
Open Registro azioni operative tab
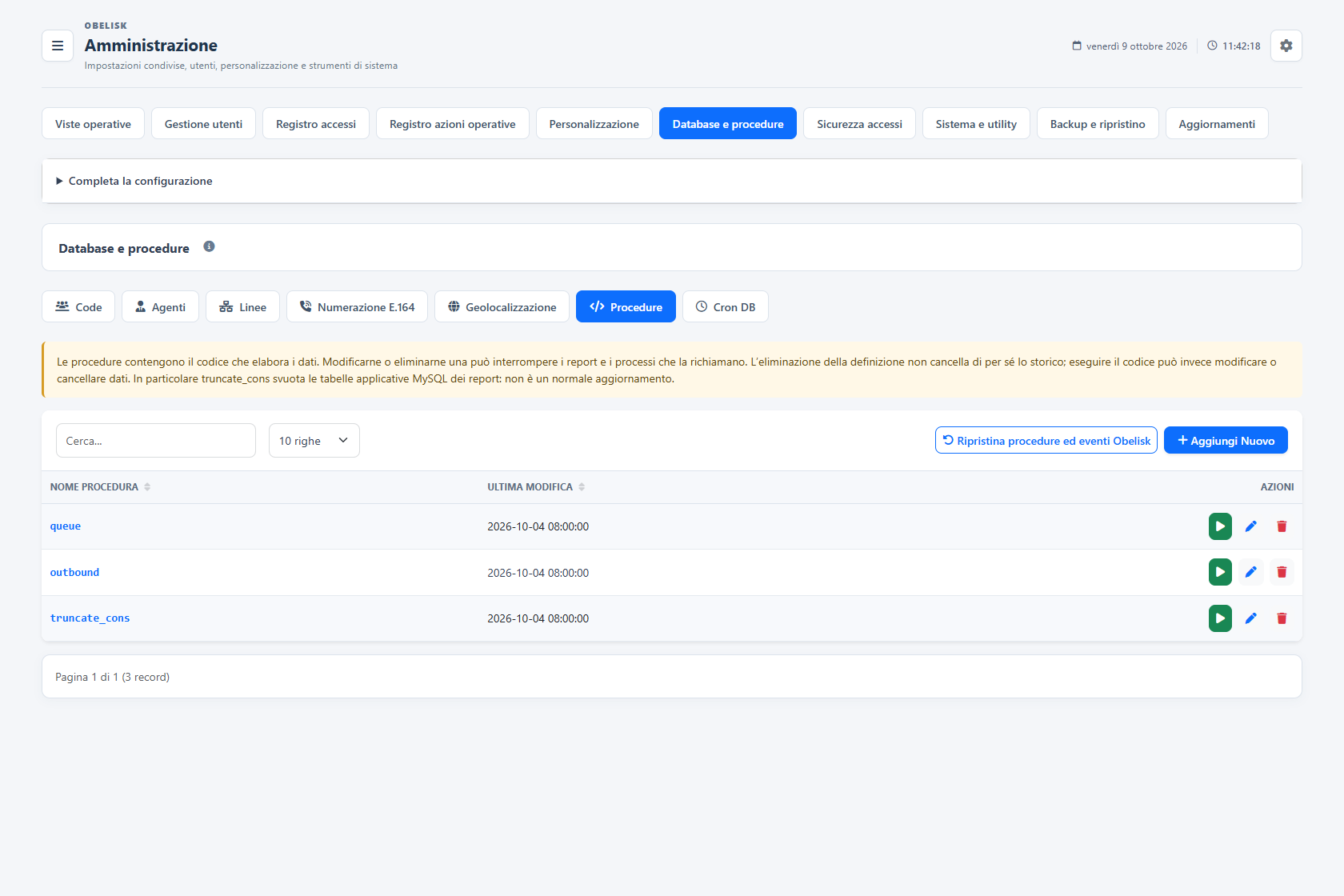point(453,123)
